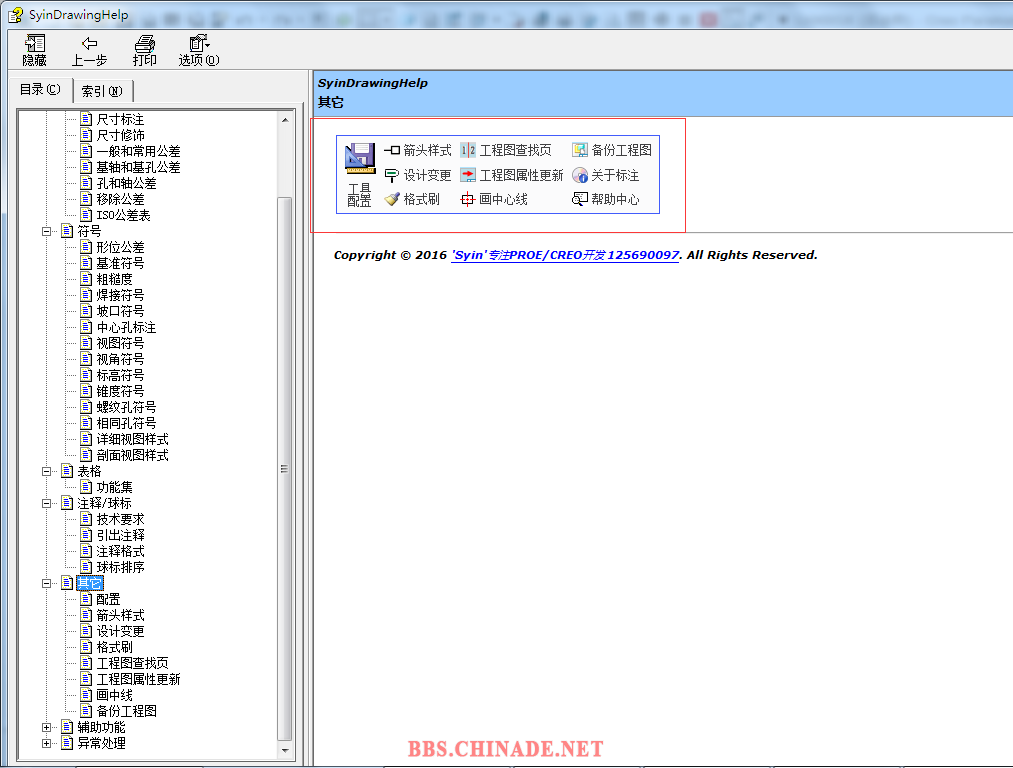Image resolution: width=1013 pixels, height=768 pixels.
Task: Select the 坡口符号 topic
Action: click(x=120, y=311)
